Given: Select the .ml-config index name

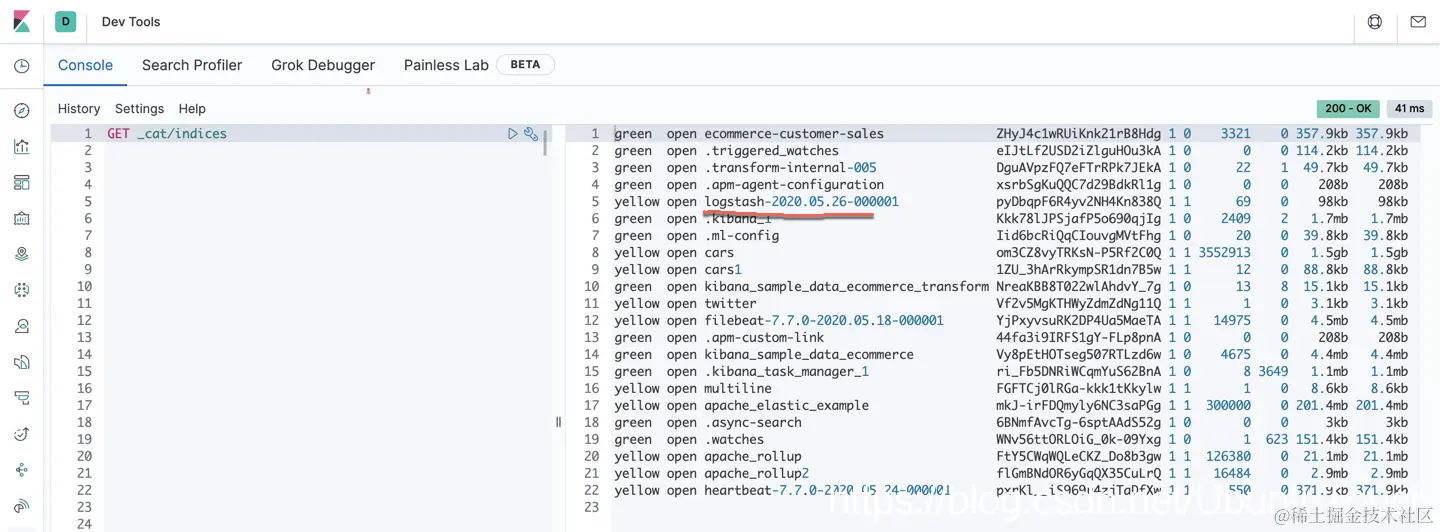Looking at the screenshot, I should click(741, 236).
